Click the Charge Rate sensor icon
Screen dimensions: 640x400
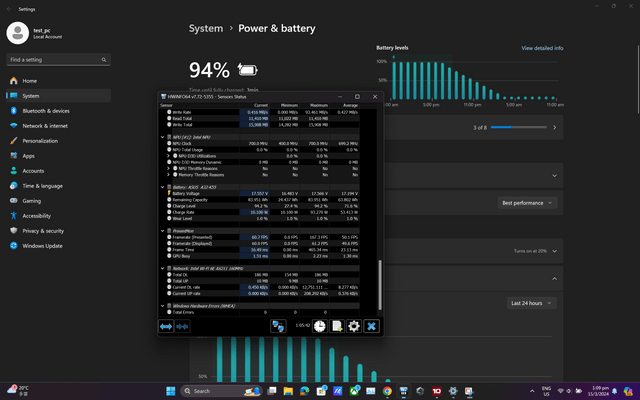tap(169, 212)
